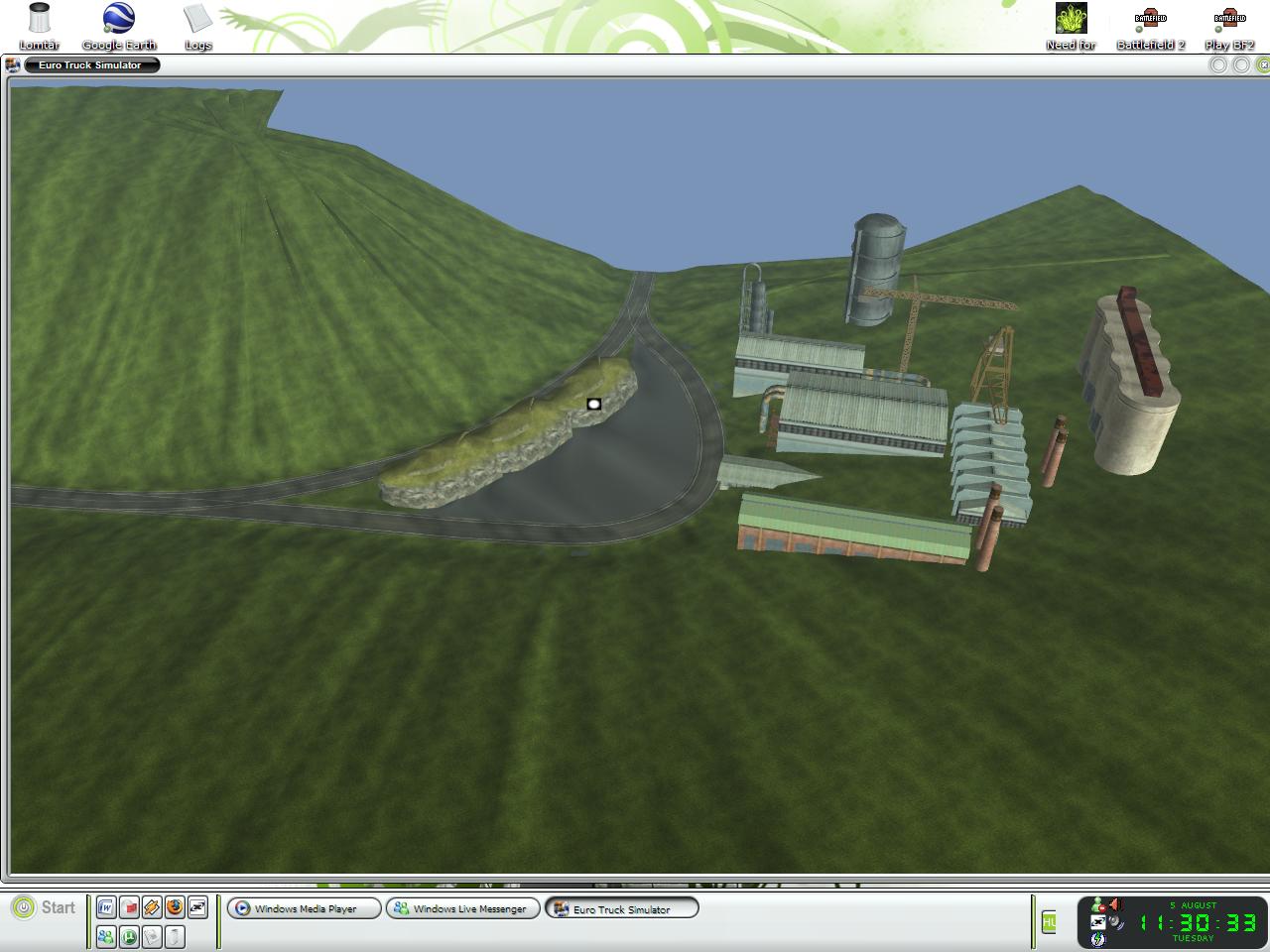Image resolution: width=1270 pixels, height=952 pixels.
Task: Click the Messenger status tray icon
Action: coord(1097,904)
